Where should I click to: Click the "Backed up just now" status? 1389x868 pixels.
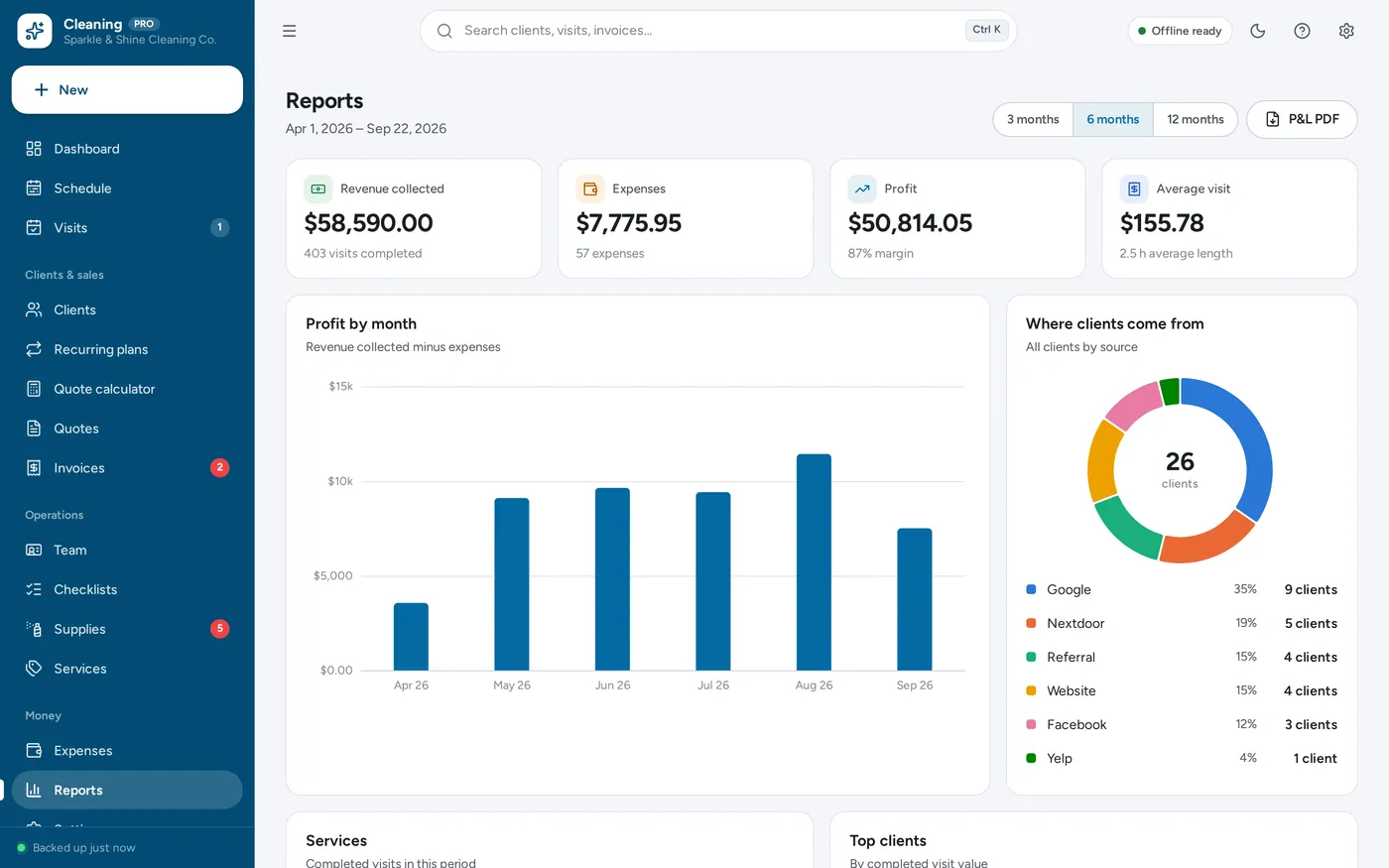click(x=76, y=848)
